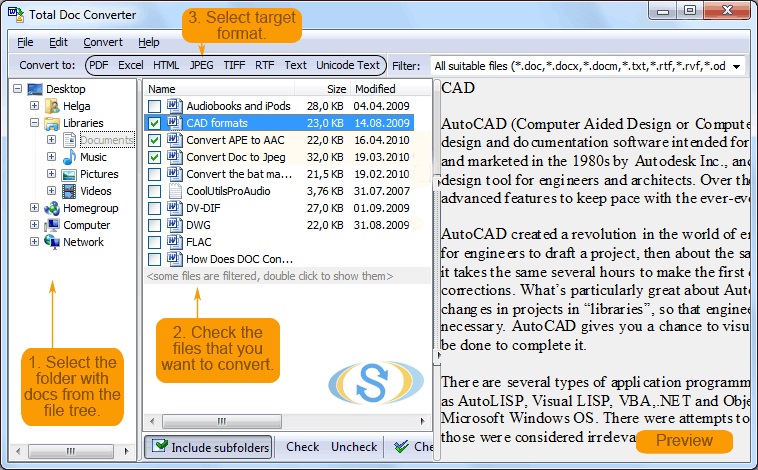The height and width of the screenshot is (470, 758).
Task: Click the Total Doc Converter title bar icon
Action: (15, 15)
